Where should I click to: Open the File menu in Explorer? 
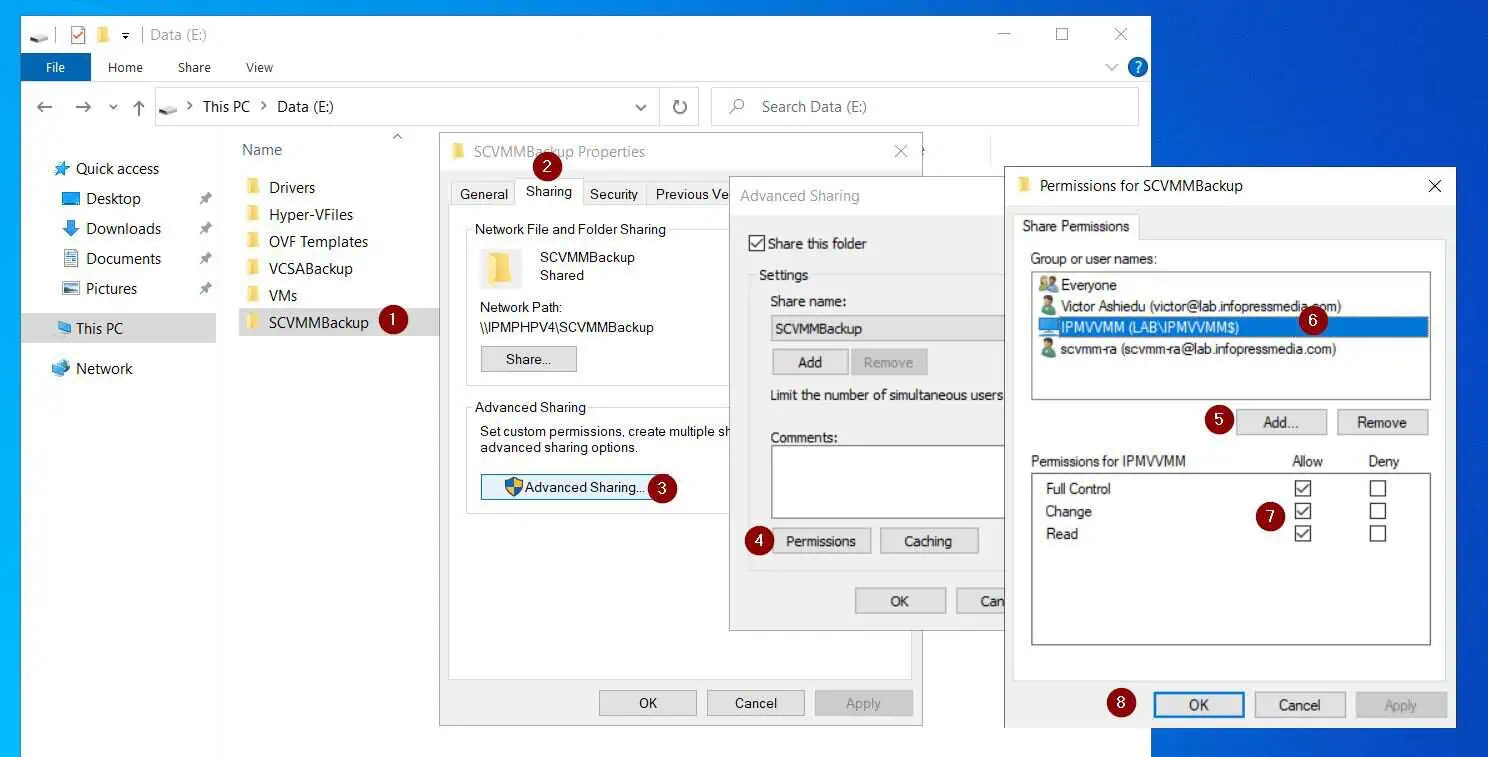coord(56,67)
